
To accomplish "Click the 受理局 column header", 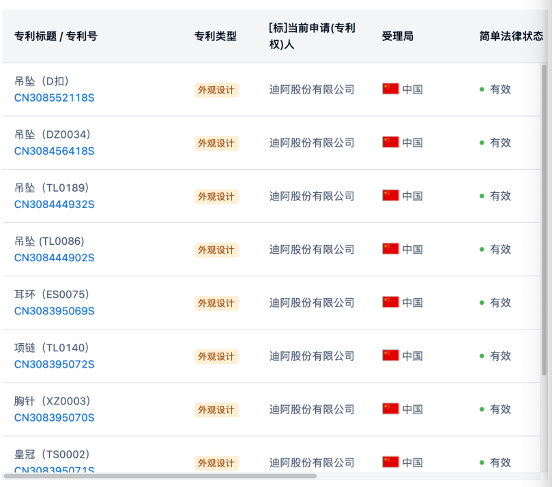I will pyautogui.click(x=398, y=36).
